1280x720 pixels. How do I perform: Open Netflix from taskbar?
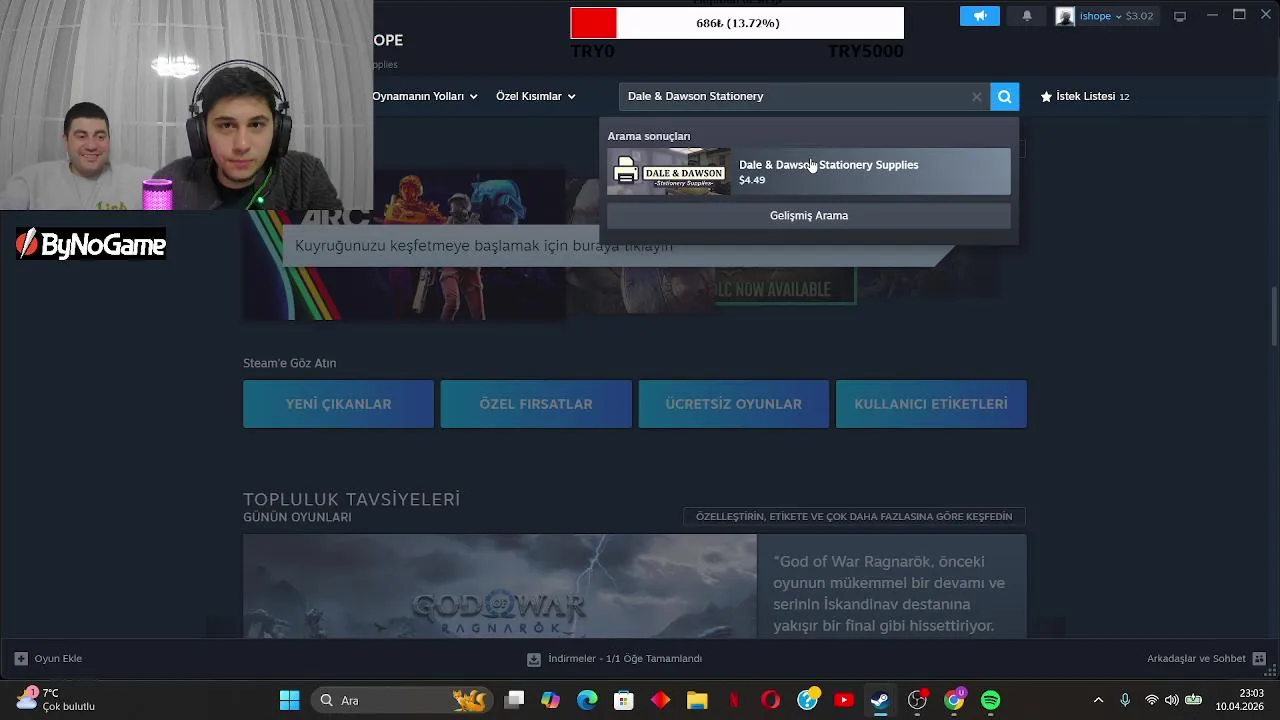734,700
